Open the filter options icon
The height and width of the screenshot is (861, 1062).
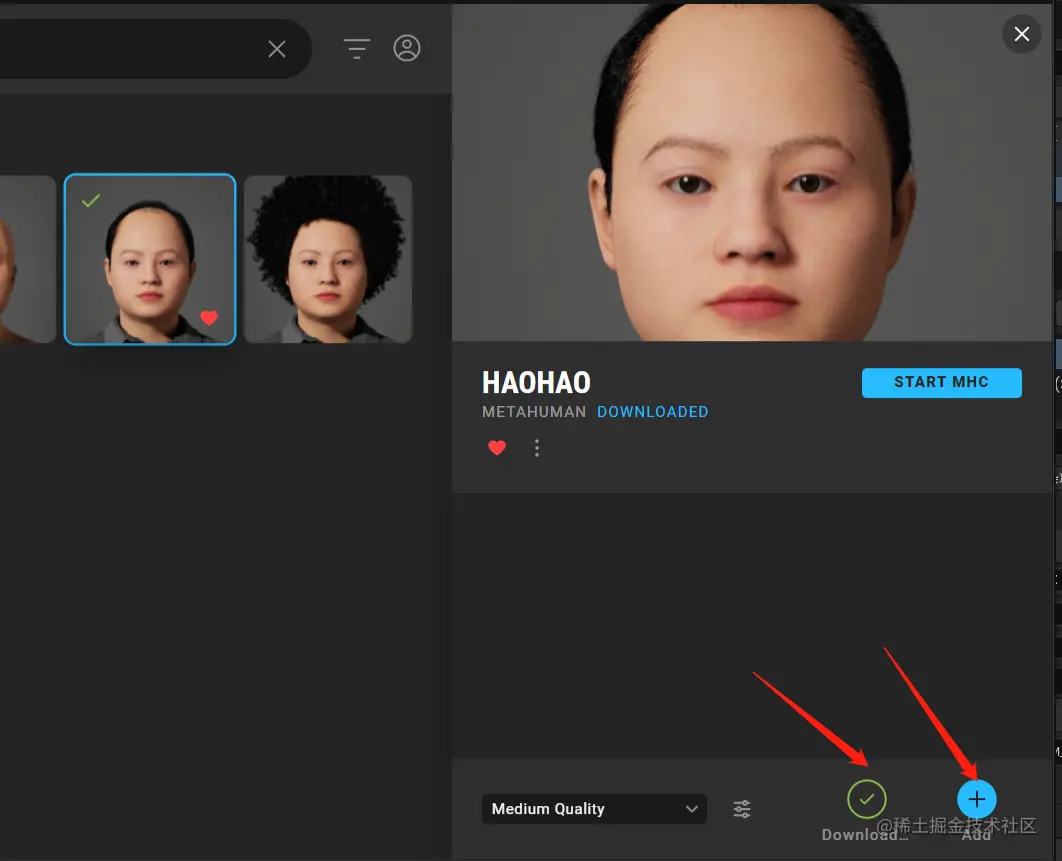(x=356, y=48)
